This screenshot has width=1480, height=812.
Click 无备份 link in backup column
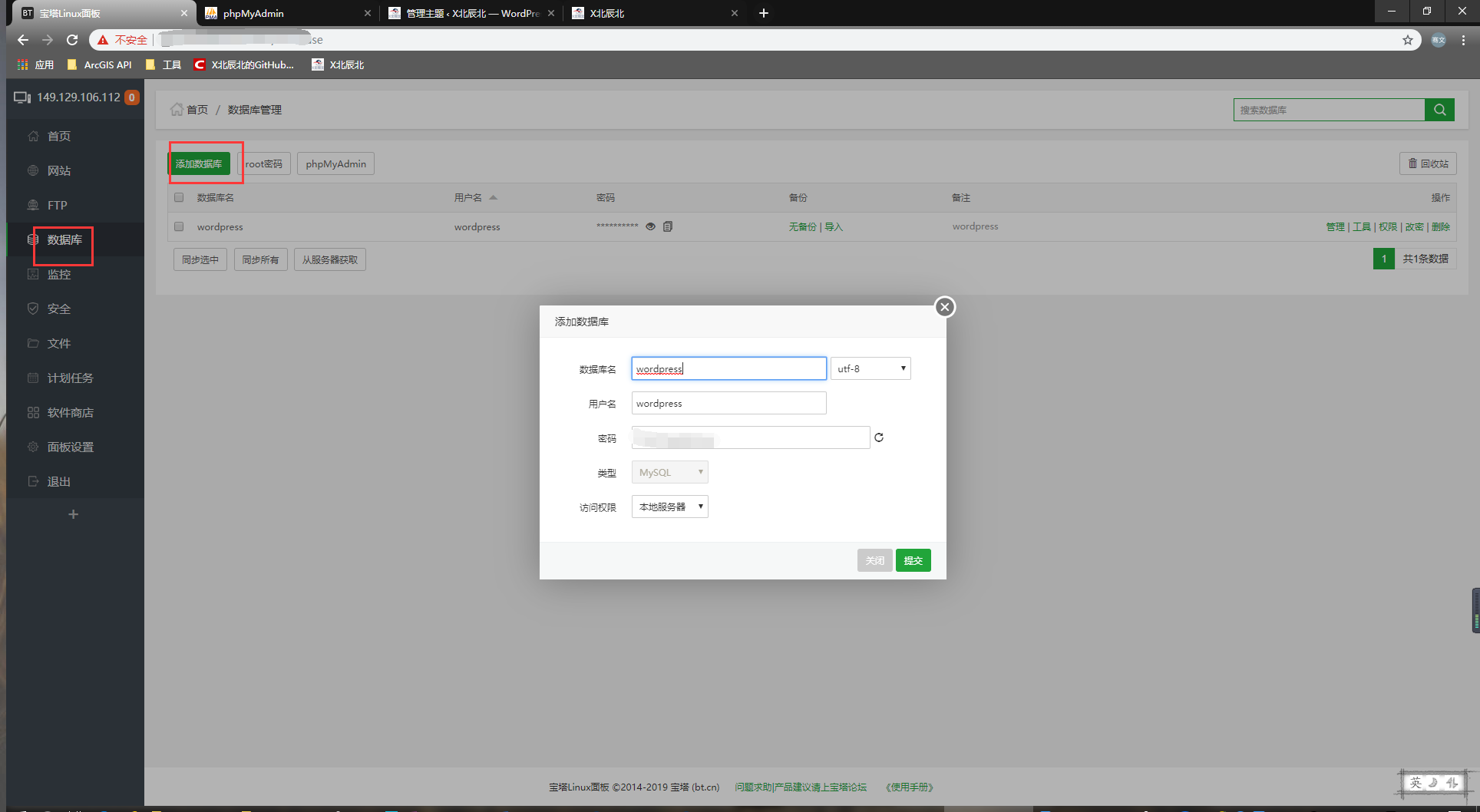pyautogui.click(x=802, y=226)
